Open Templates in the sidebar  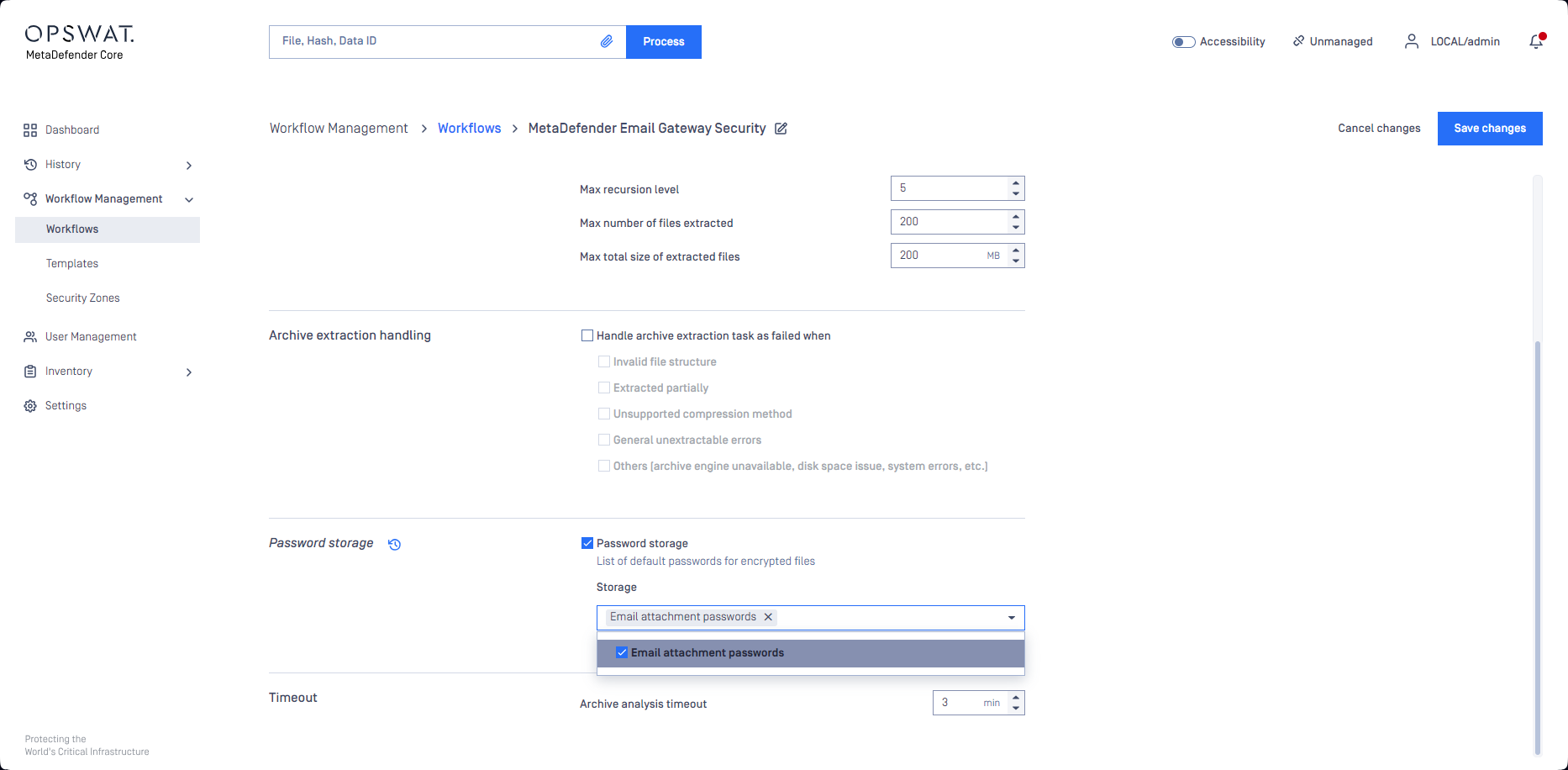[x=72, y=264]
